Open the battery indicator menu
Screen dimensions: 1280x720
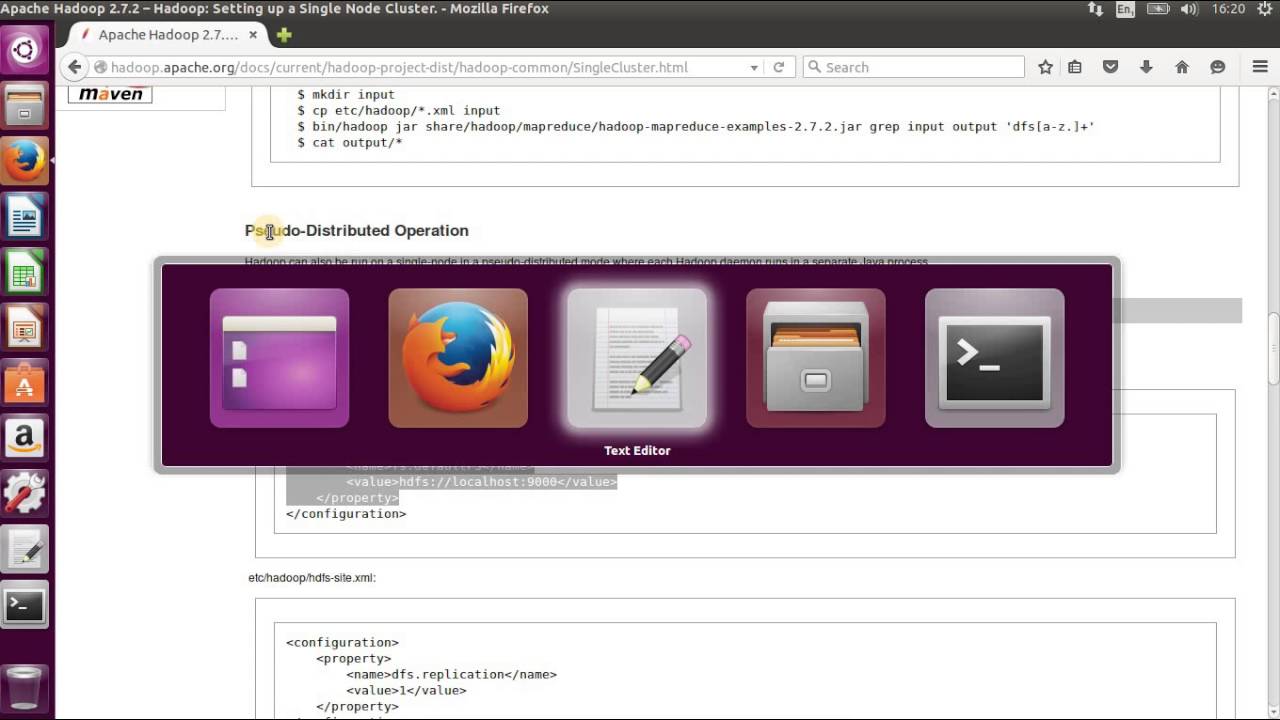click(x=1158, y=9)
